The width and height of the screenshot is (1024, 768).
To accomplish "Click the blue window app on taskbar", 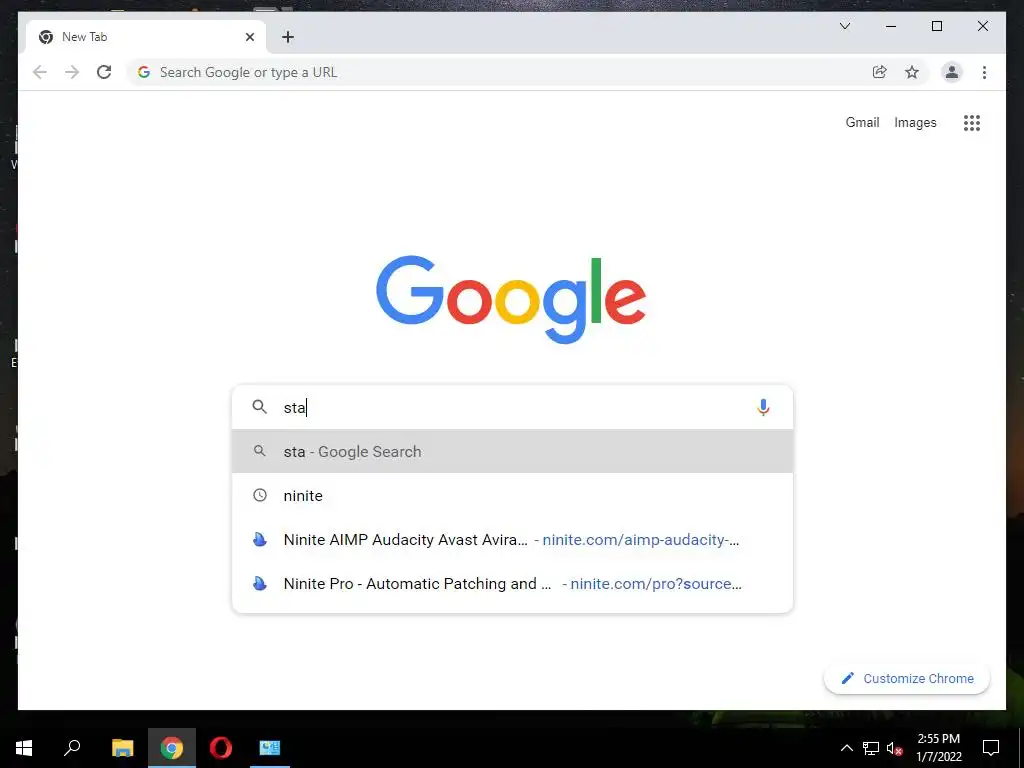I will coord(270,748).
